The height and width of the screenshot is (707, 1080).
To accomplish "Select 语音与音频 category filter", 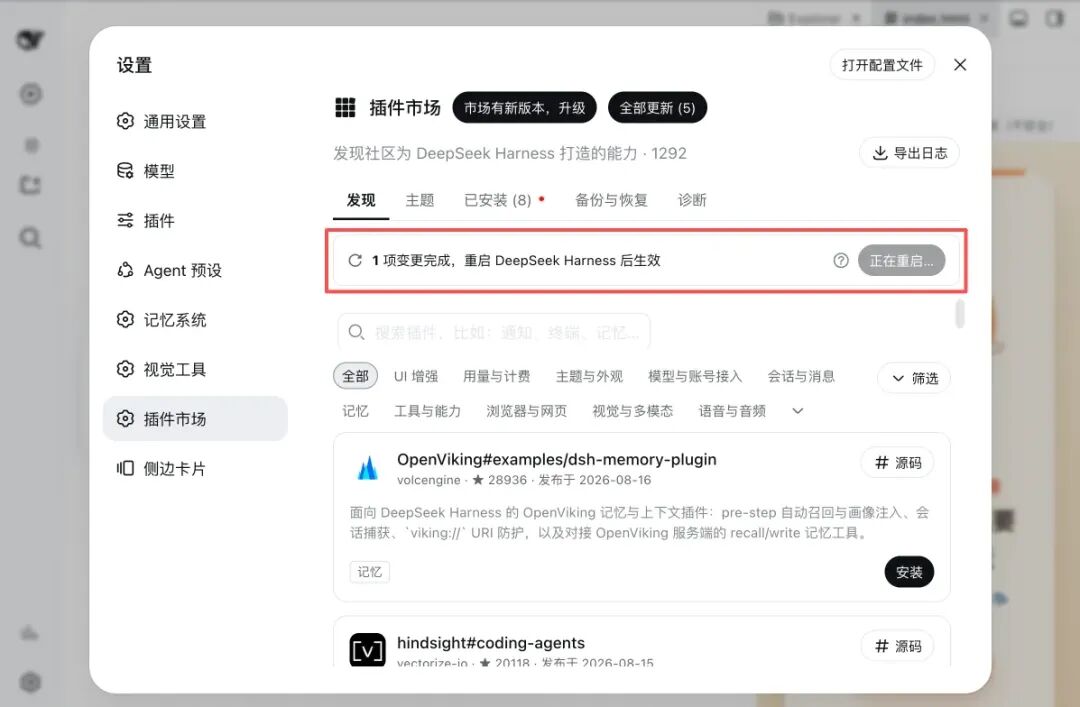I will coord(732,411).
